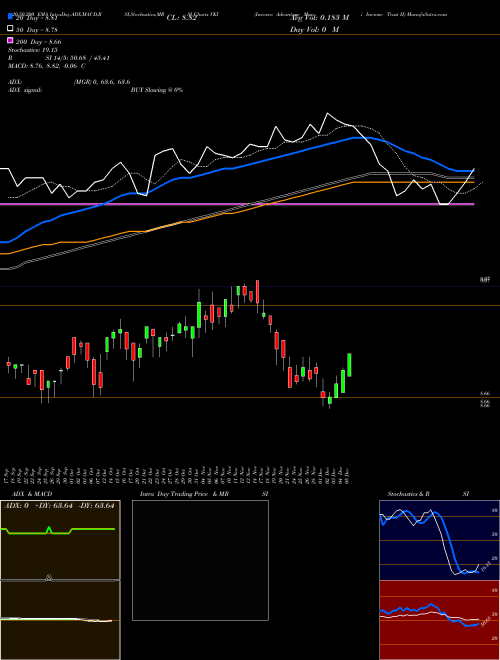Click the blue 20 Day legend swatch

tap(10, 17)
